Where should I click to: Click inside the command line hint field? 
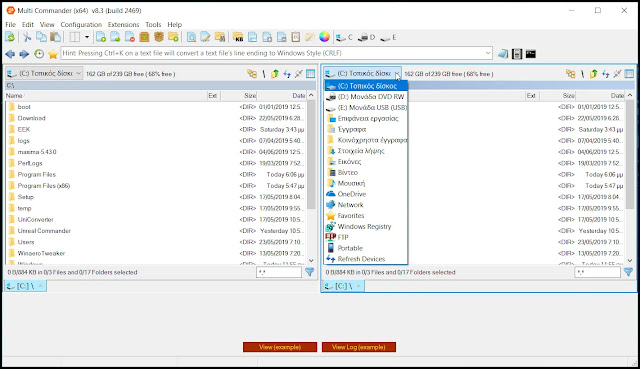pyautogui.click(x=272, y=53)
